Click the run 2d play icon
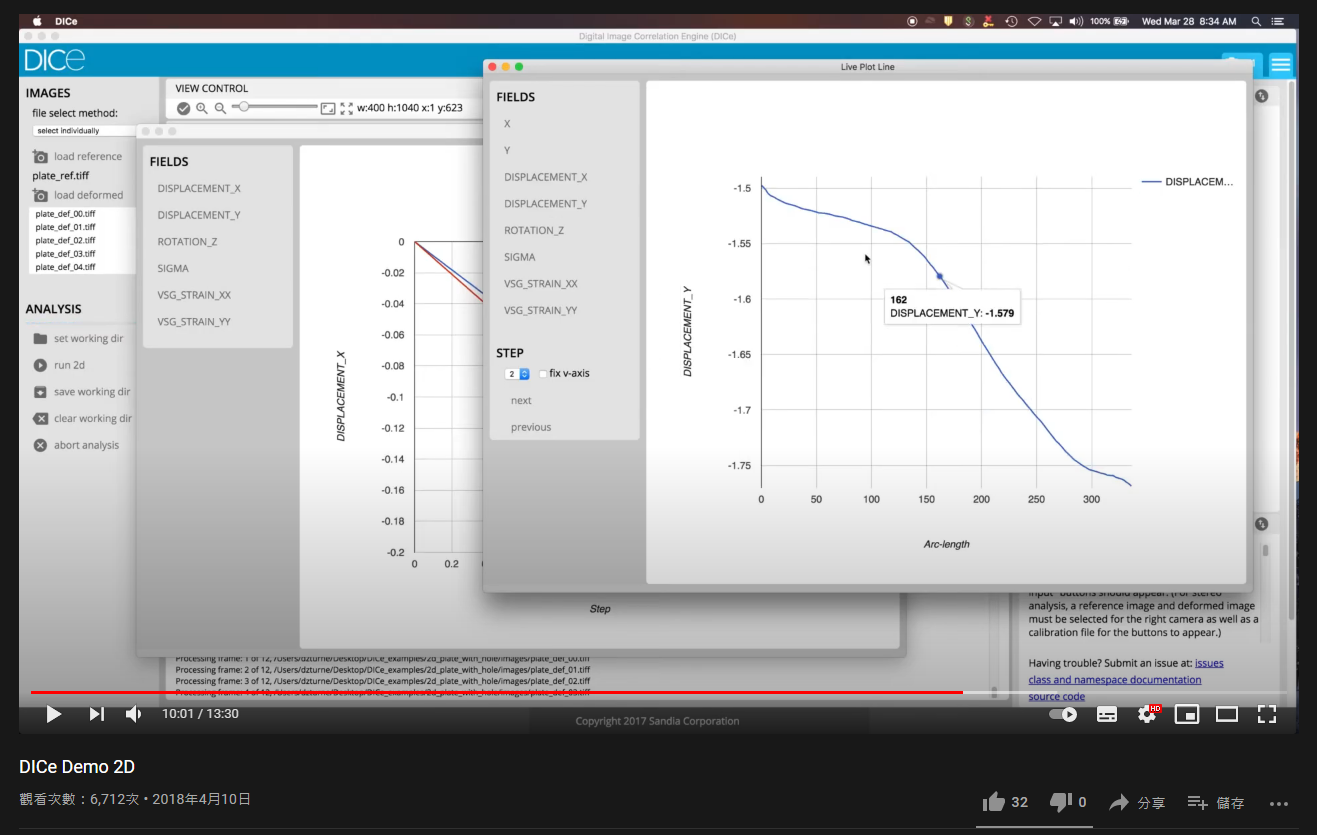 [x=40, y=365]
